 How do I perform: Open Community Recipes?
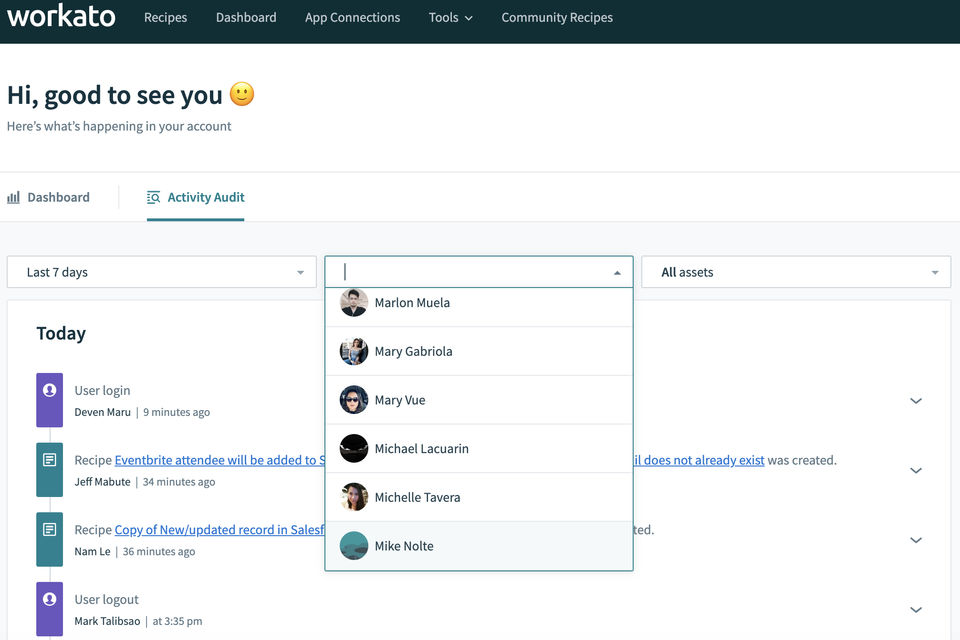(x=557, y=18)
